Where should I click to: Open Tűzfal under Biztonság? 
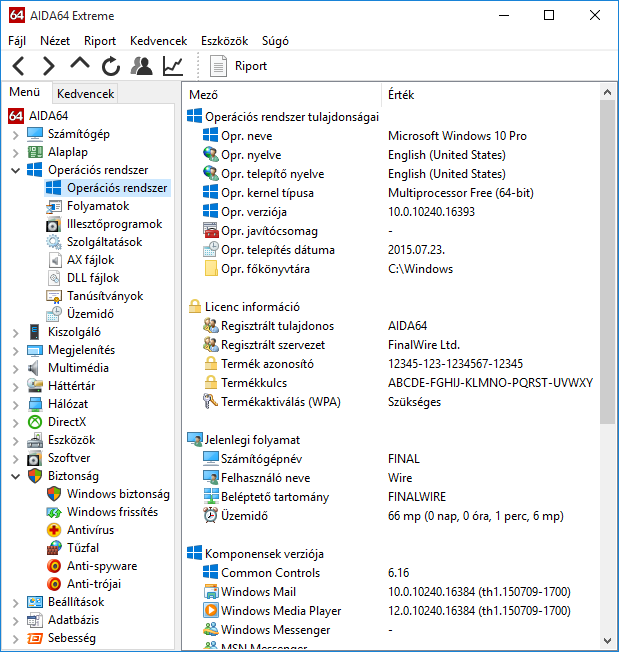(x=82, y=548)
